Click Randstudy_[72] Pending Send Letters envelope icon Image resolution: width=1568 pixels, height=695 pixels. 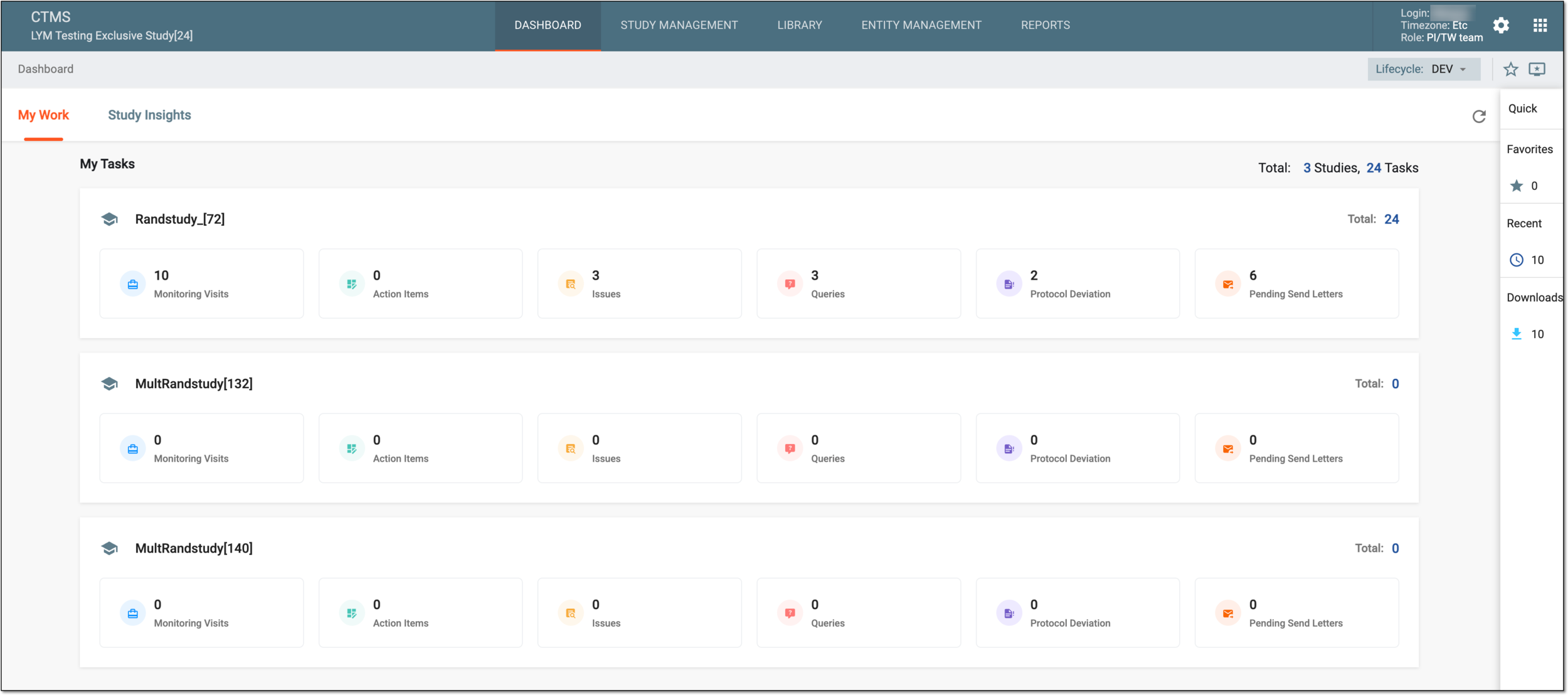click(1228, 284)
